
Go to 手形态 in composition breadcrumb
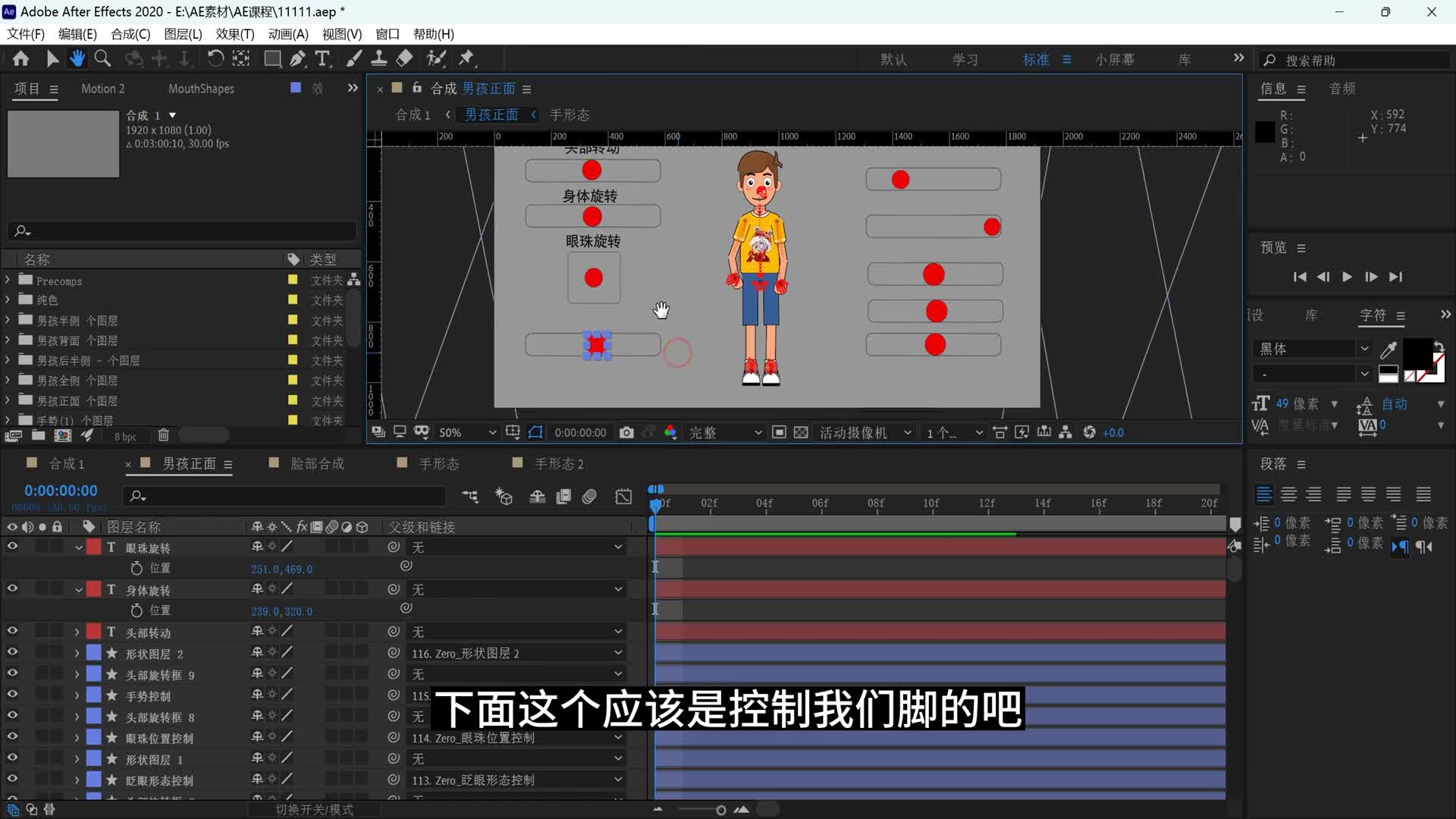pyautogui.click(x=570, y=115)
